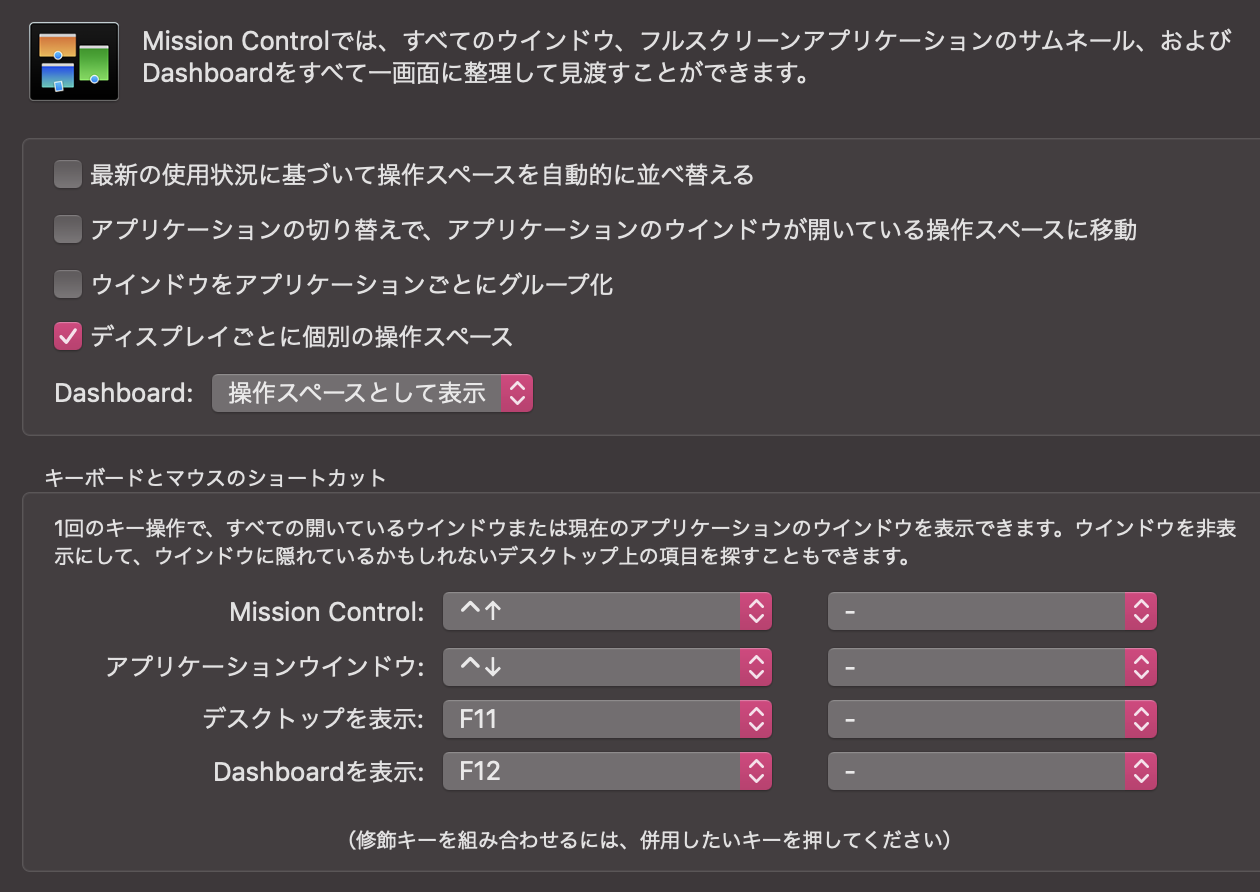The image size is (1260, 892).
Task: Uncheck separate spaces per display checkbox
Action: [68, 337]
